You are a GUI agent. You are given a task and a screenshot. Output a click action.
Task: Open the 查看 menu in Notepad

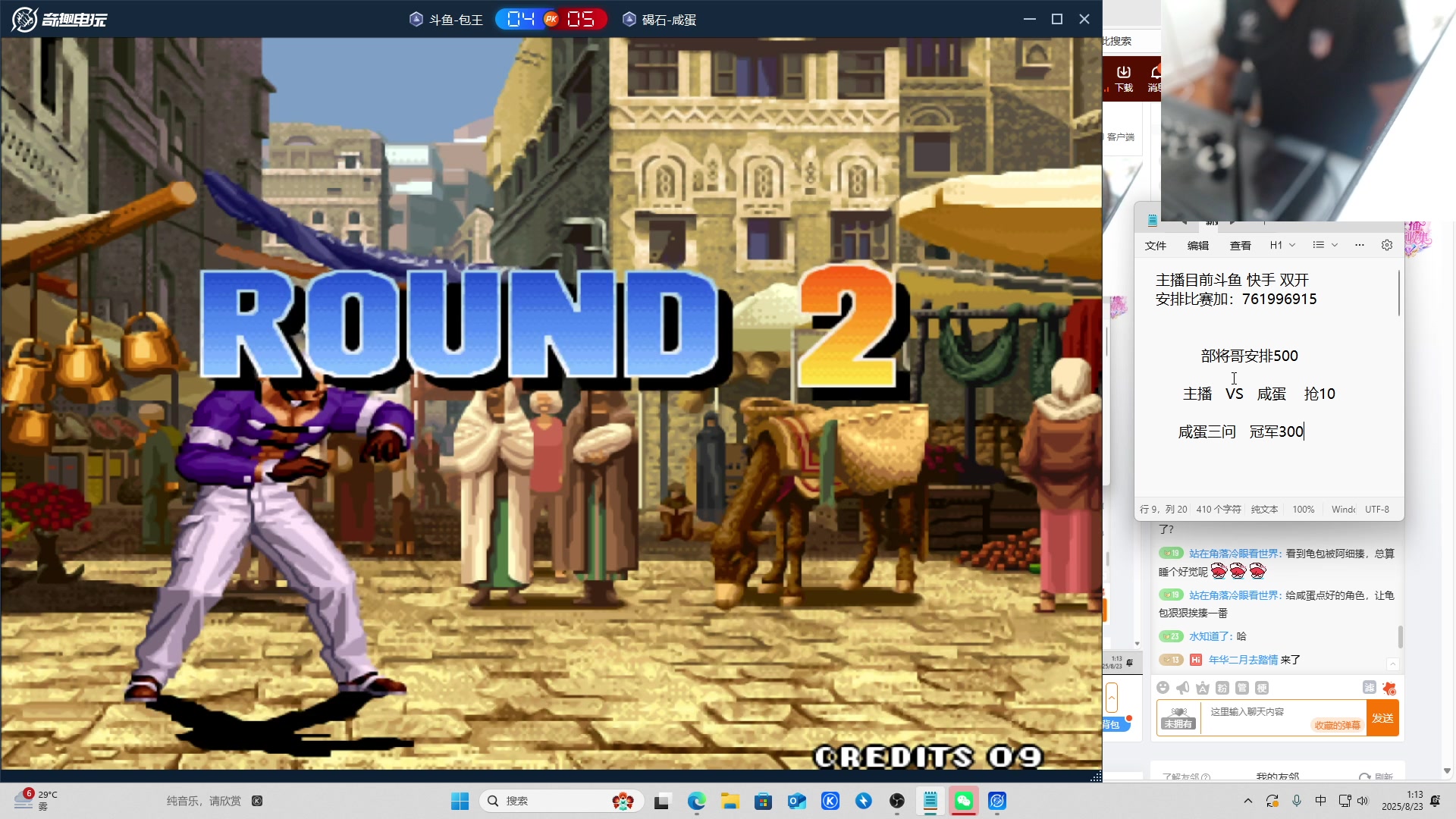[1241, 245]
